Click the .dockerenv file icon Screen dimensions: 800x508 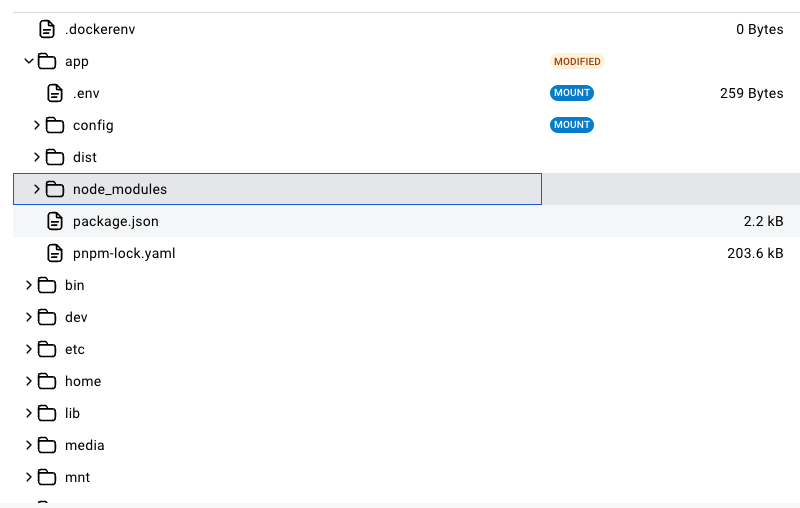(46, 29)
